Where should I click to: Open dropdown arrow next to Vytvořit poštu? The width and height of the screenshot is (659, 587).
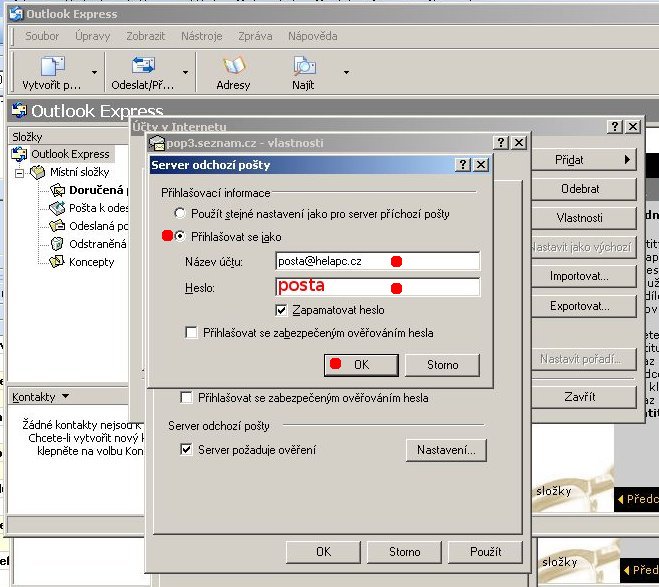[x=94, y=72]
